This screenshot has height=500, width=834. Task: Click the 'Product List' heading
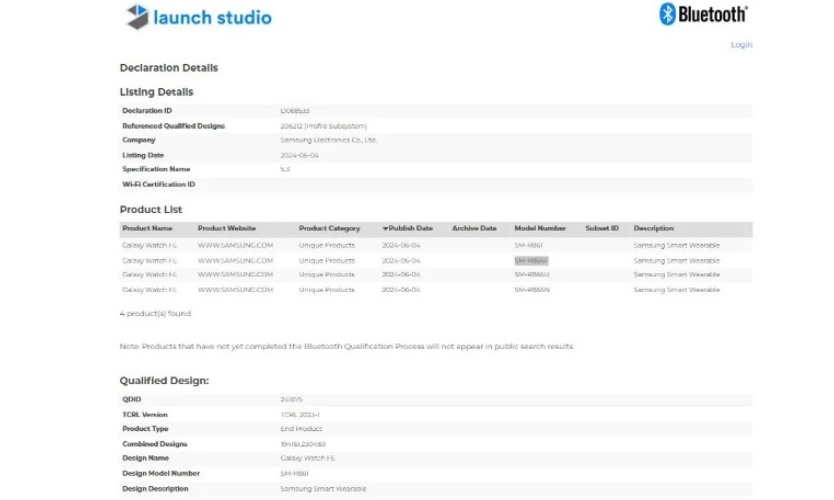tap(151, 210)
